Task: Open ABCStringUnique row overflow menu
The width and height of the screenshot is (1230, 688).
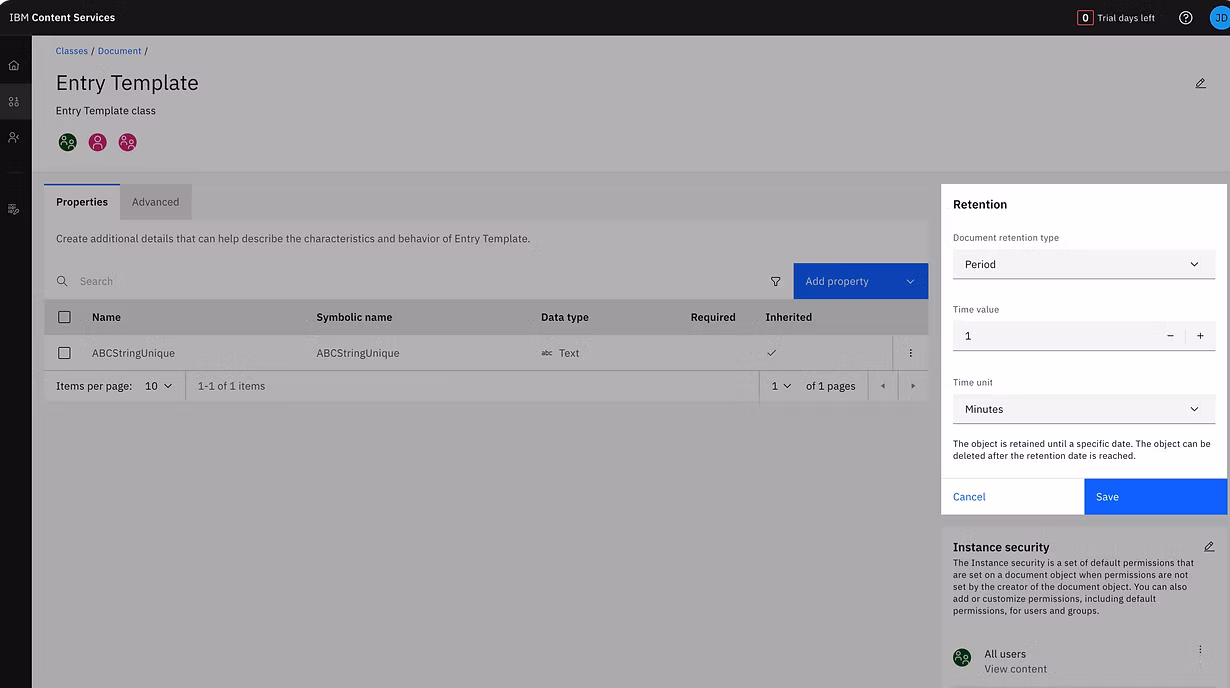Action: click(910, 353)
